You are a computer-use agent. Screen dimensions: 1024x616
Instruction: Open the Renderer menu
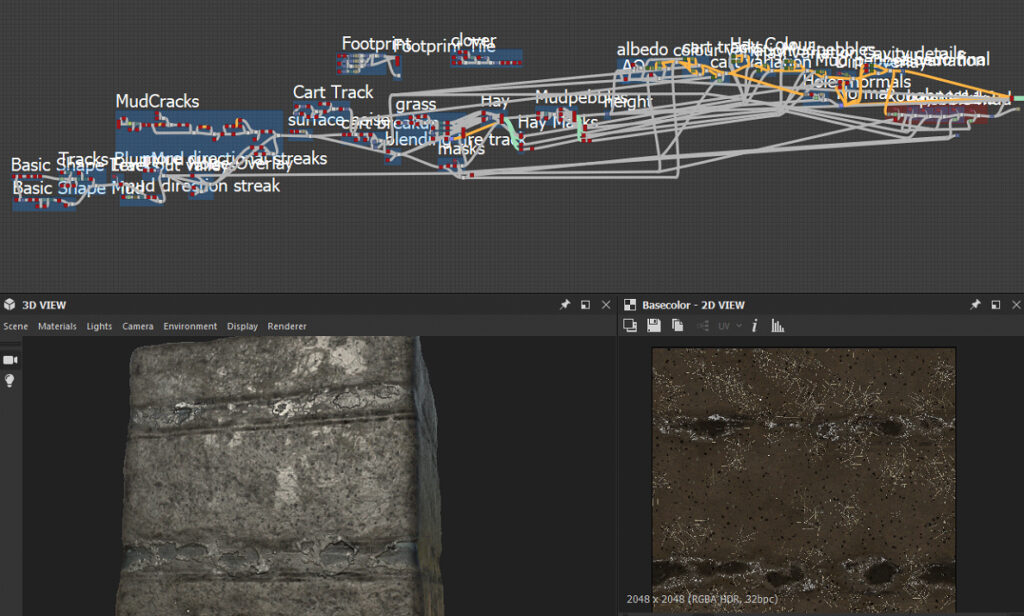click(287, 326)
